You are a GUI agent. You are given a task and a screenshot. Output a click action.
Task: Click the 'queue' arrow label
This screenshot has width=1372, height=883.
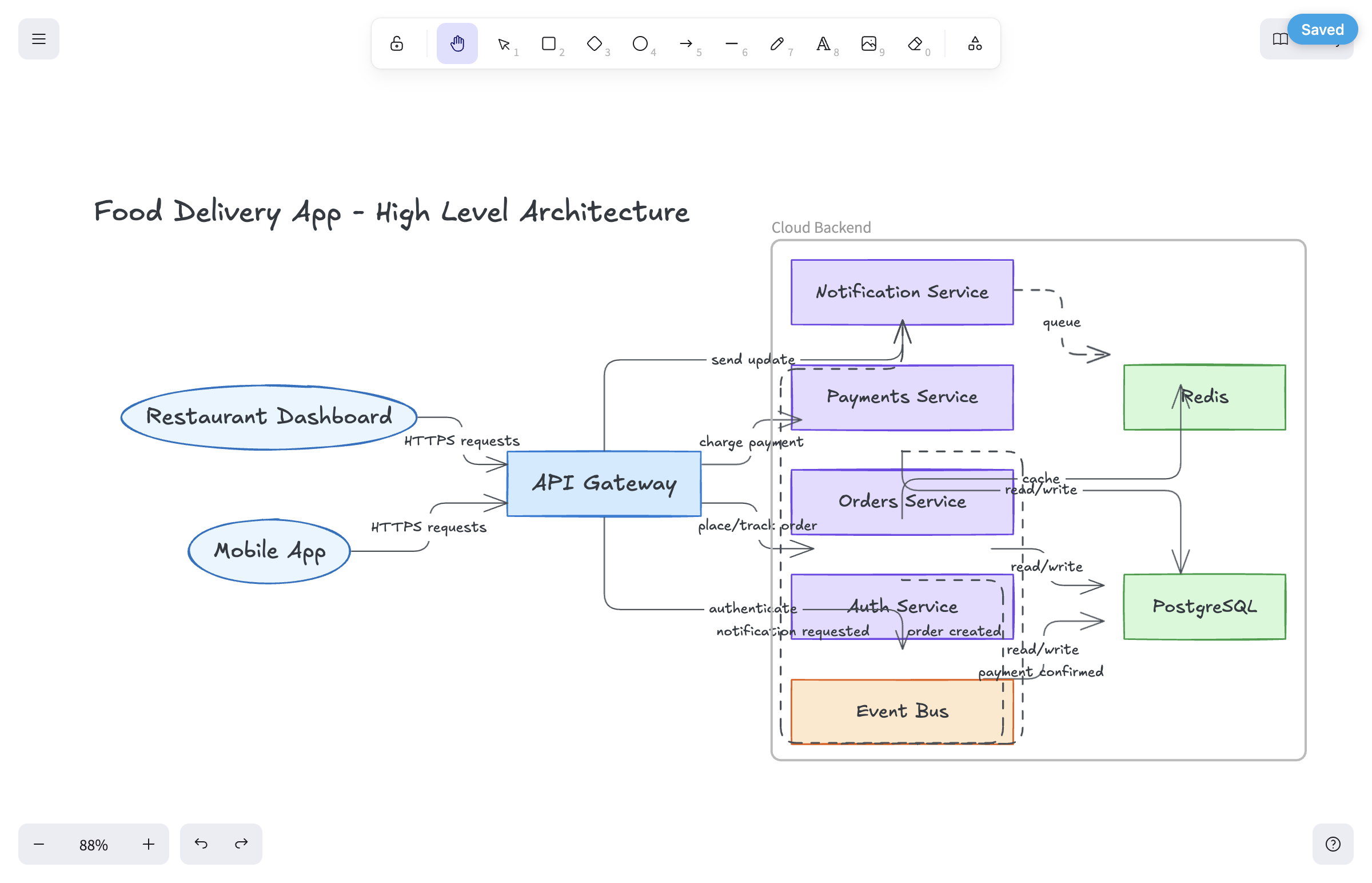[1062, 323]
